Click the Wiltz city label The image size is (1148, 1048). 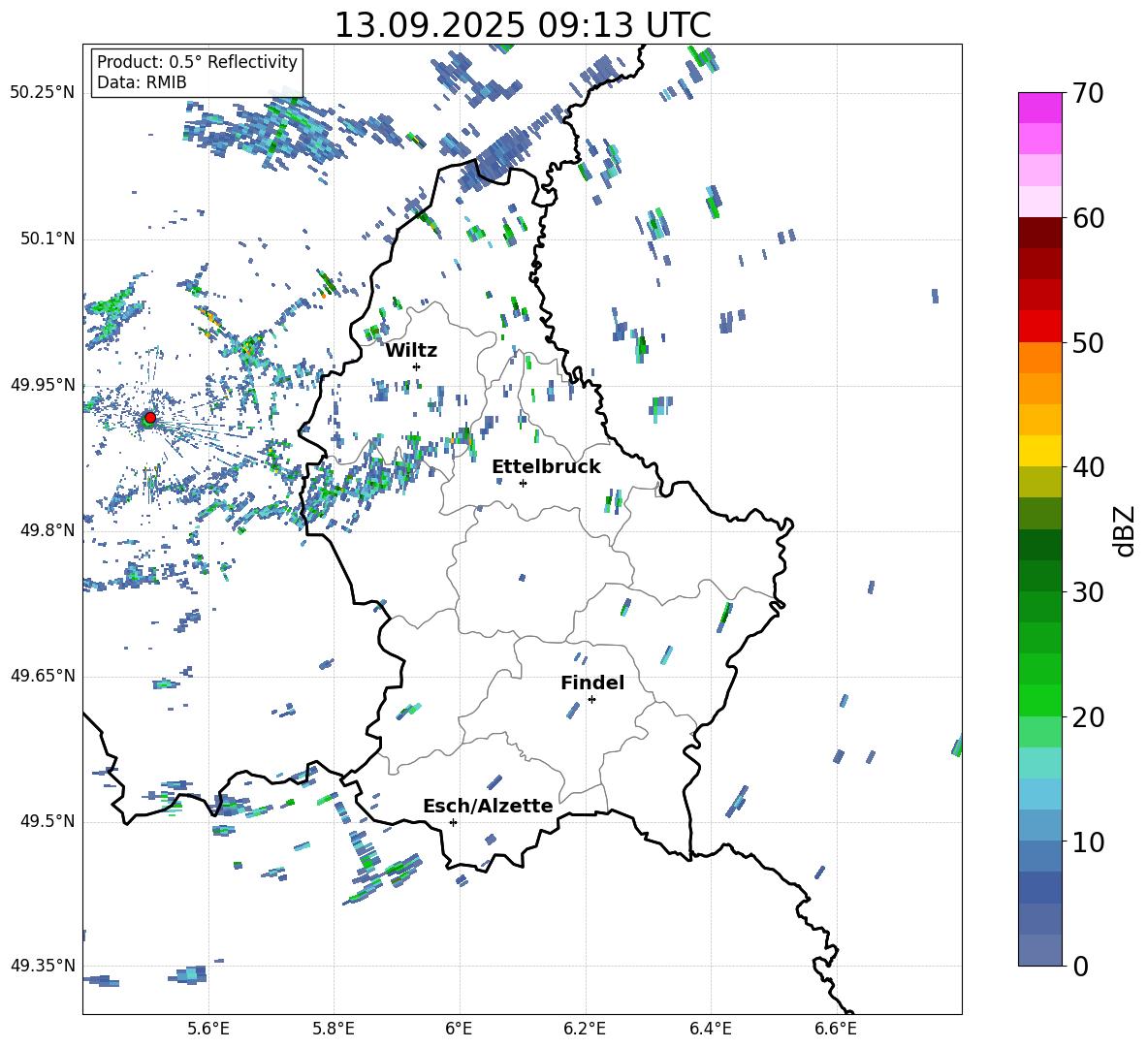pos(411,351)
